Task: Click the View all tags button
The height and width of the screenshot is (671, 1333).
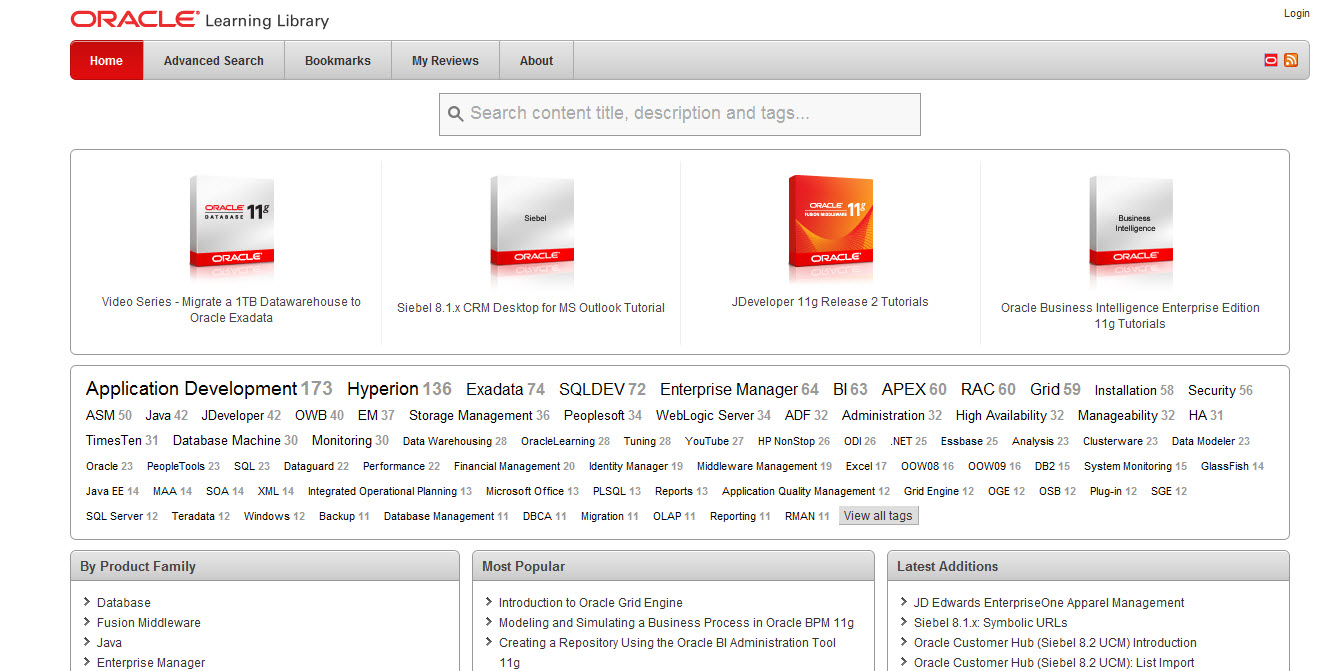Action: [x=878, y=516]
